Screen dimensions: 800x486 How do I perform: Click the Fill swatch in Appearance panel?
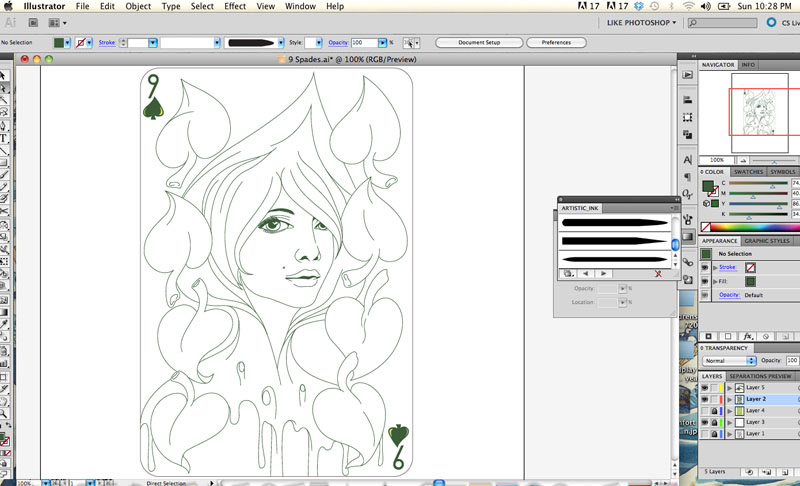[750, 282]
